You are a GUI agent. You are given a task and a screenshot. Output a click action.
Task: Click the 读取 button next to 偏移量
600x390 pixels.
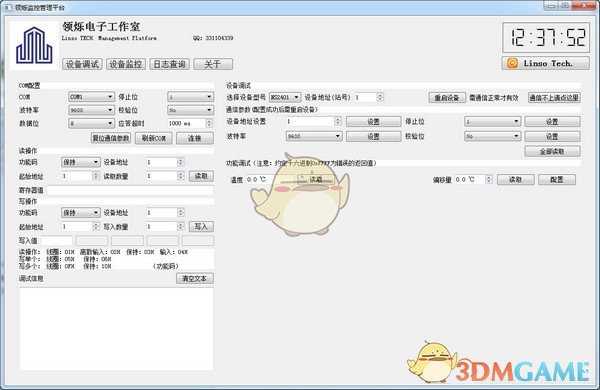click(515, 179)
